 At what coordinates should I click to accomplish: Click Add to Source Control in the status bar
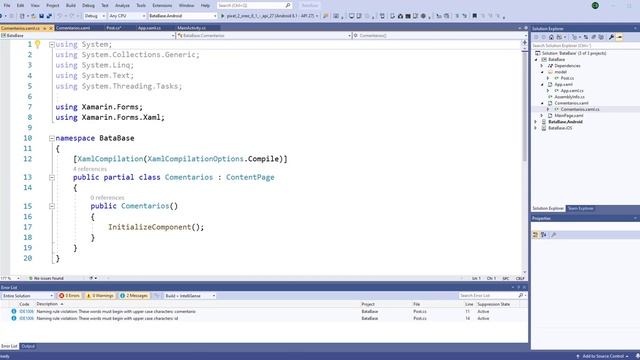click(x=602, y=356)
